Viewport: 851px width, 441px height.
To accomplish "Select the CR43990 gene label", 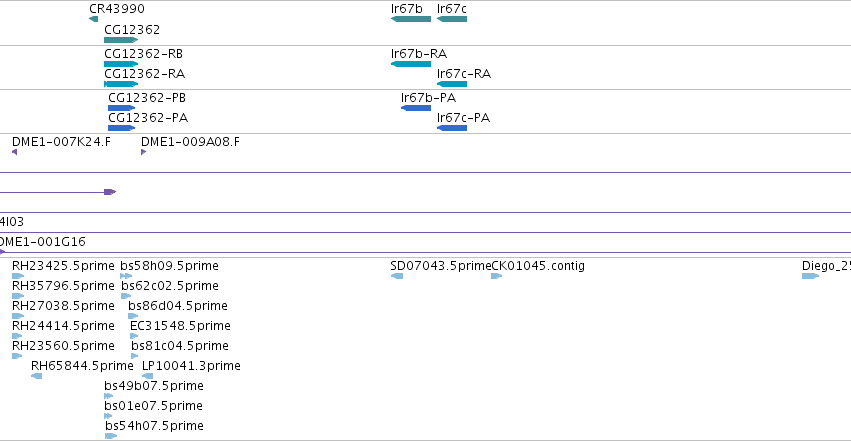I will [x=117, y=9].
